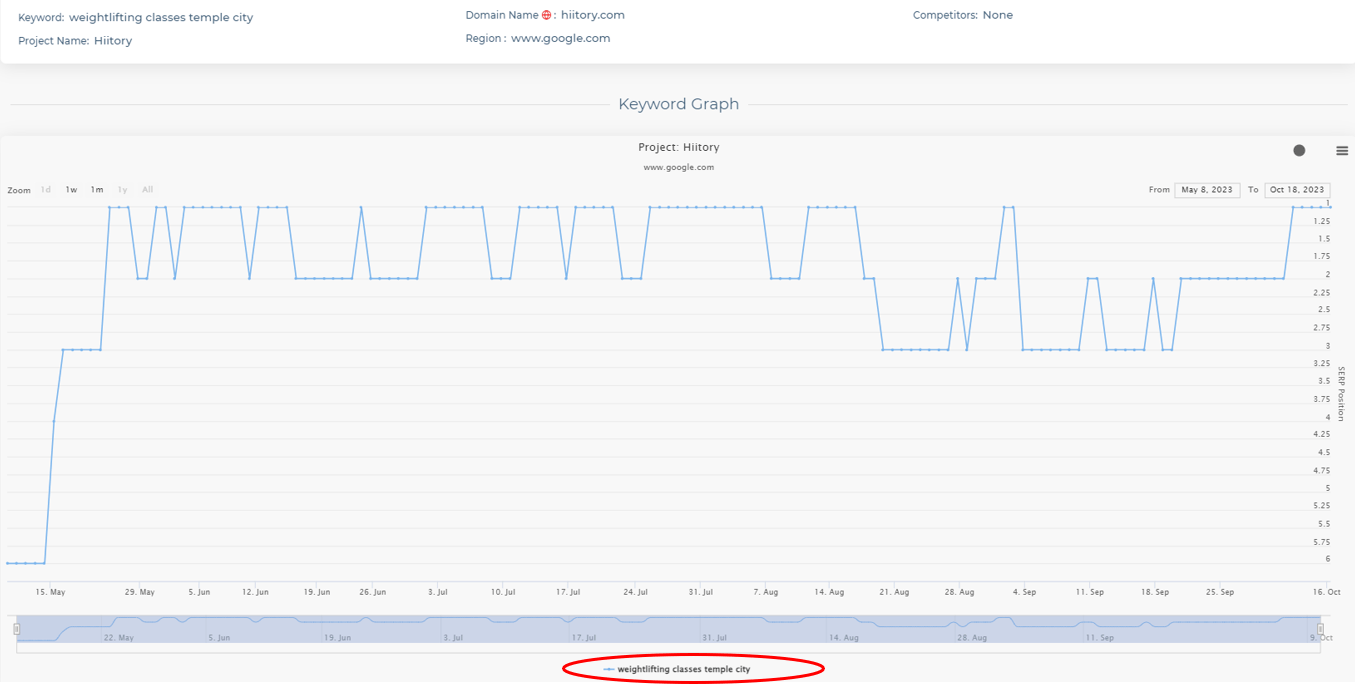Click the navigator timeline at 28. Aug
Image resolution: width=1355 pixels, height=687 pixels.
click(x=972, y=629)
